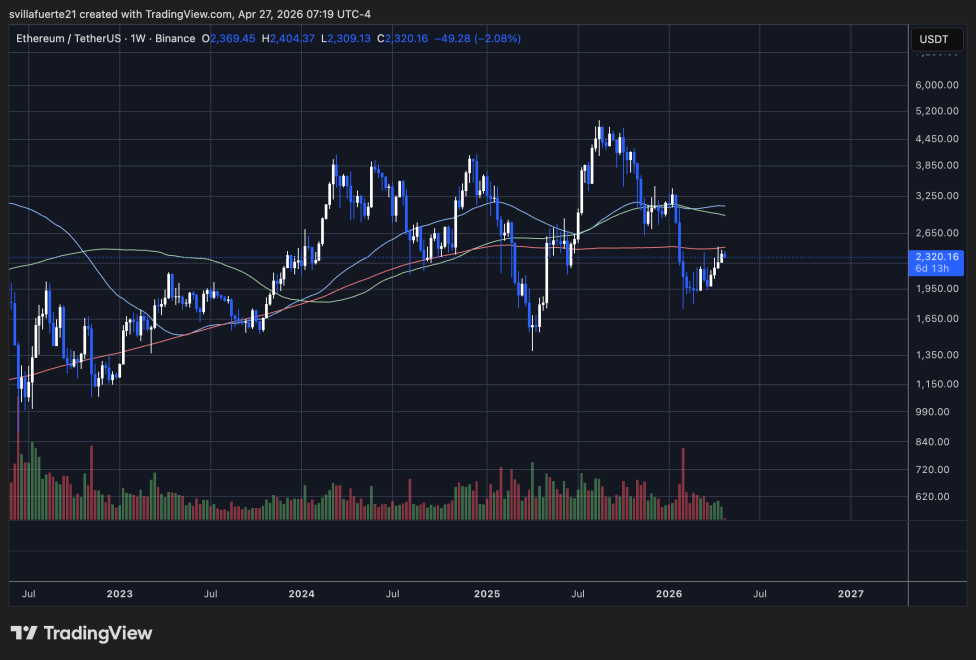976x660 pixels.
Task: Expand the time axis at the 2027 label
Action: (851, 593)
